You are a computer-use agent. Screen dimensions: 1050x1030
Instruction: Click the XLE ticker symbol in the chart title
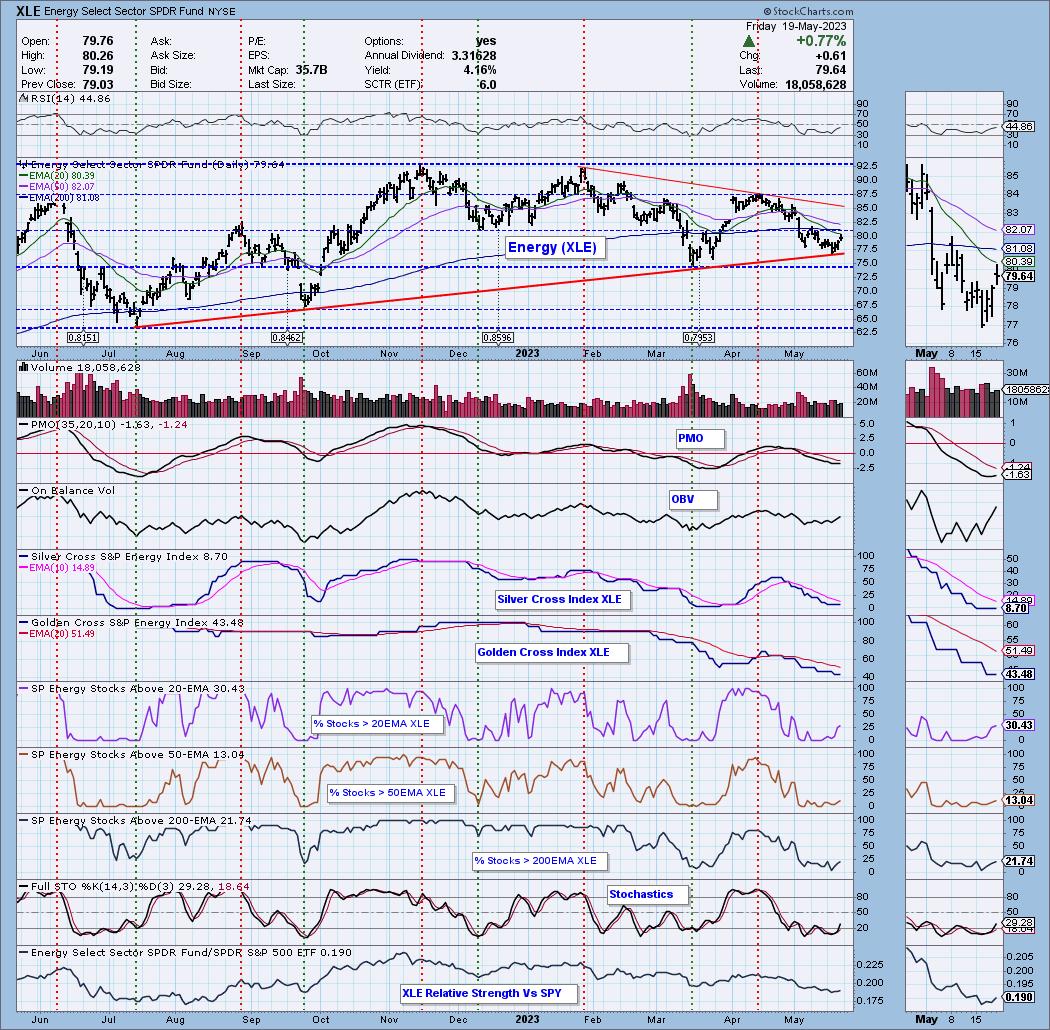[x=28, y=11]
